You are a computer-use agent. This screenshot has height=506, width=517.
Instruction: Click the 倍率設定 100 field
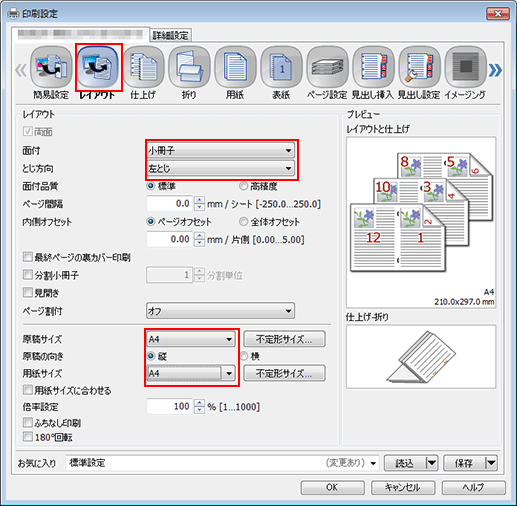(170, 406)
